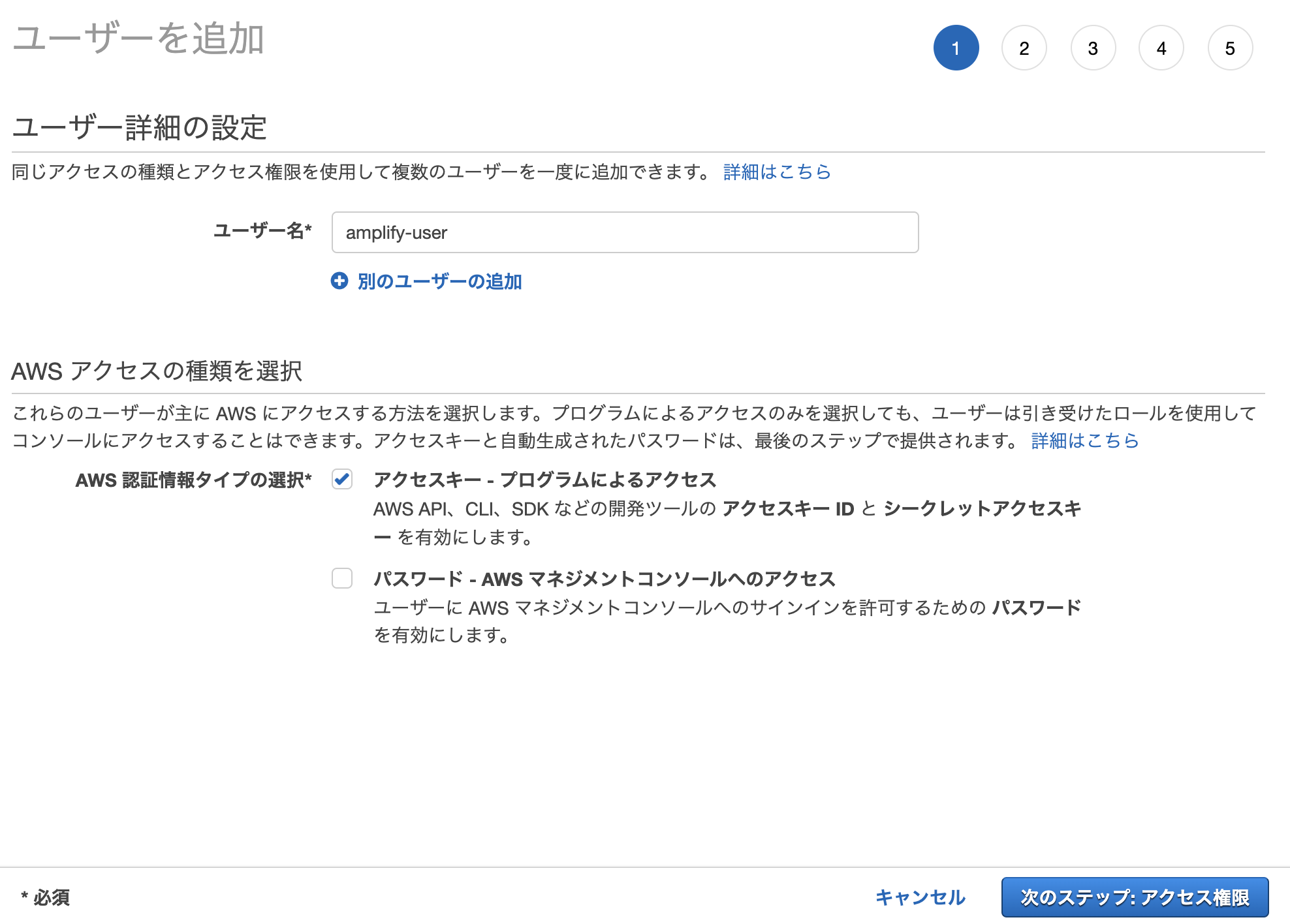Image resolution: width=1290 pixels, height=924 pixels.
Task: Enable the パスワード console access checkbox
Action: coord(342,579)
